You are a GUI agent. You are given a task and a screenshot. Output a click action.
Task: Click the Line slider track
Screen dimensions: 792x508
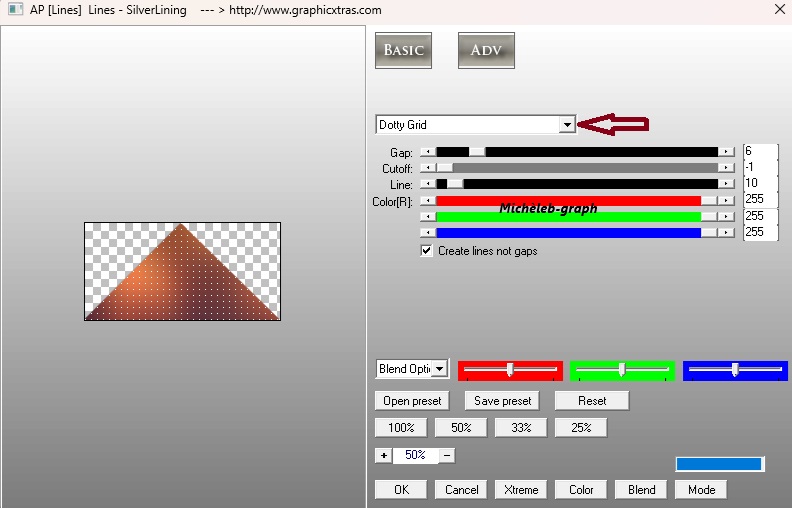click(577, 184)
